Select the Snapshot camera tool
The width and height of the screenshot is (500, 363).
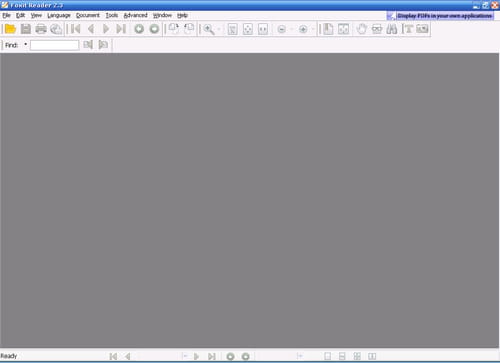pyautogui.click(x=422, y=29)
